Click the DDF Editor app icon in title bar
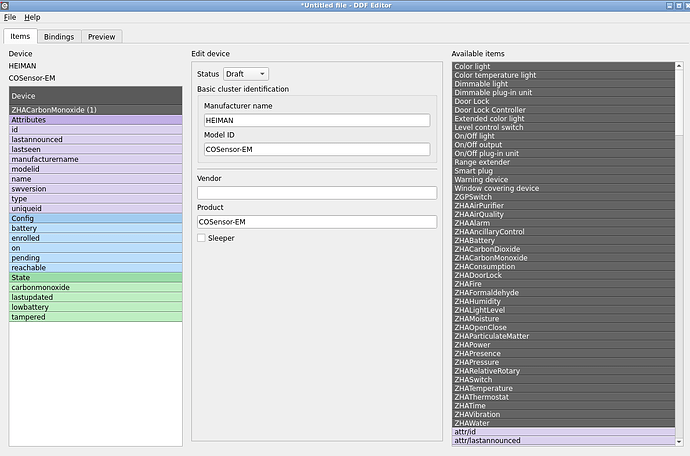This screenshot has width=690, height=456. click(x=5, y=5)
